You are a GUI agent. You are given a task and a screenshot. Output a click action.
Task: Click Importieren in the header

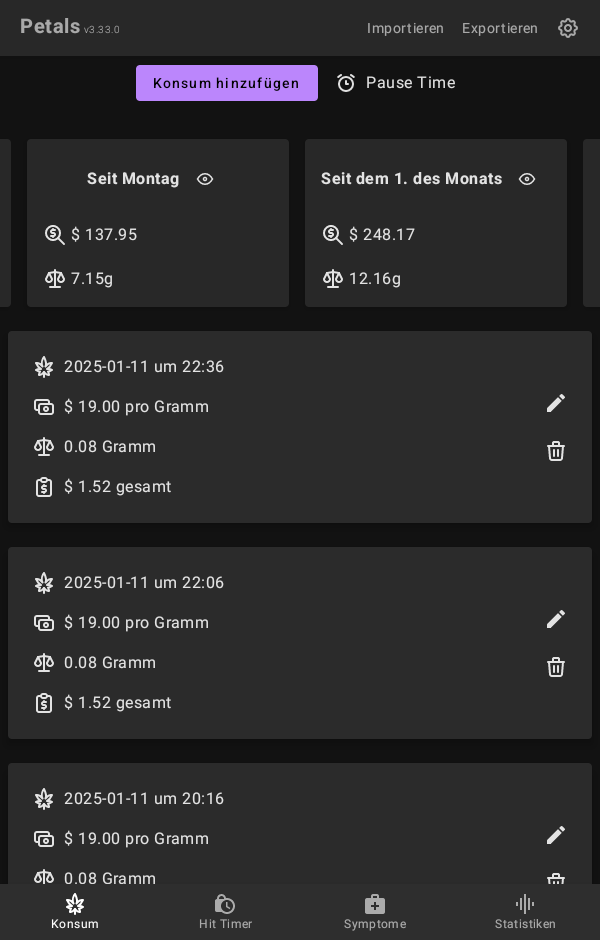click(x=405, y=28)
